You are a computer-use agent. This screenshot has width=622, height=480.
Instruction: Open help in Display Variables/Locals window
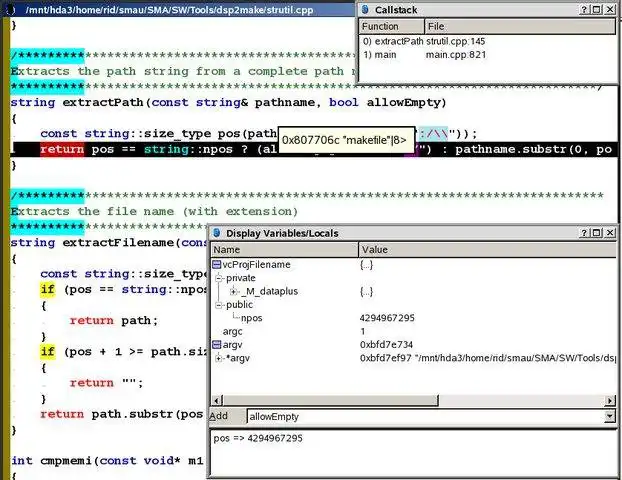584,233
